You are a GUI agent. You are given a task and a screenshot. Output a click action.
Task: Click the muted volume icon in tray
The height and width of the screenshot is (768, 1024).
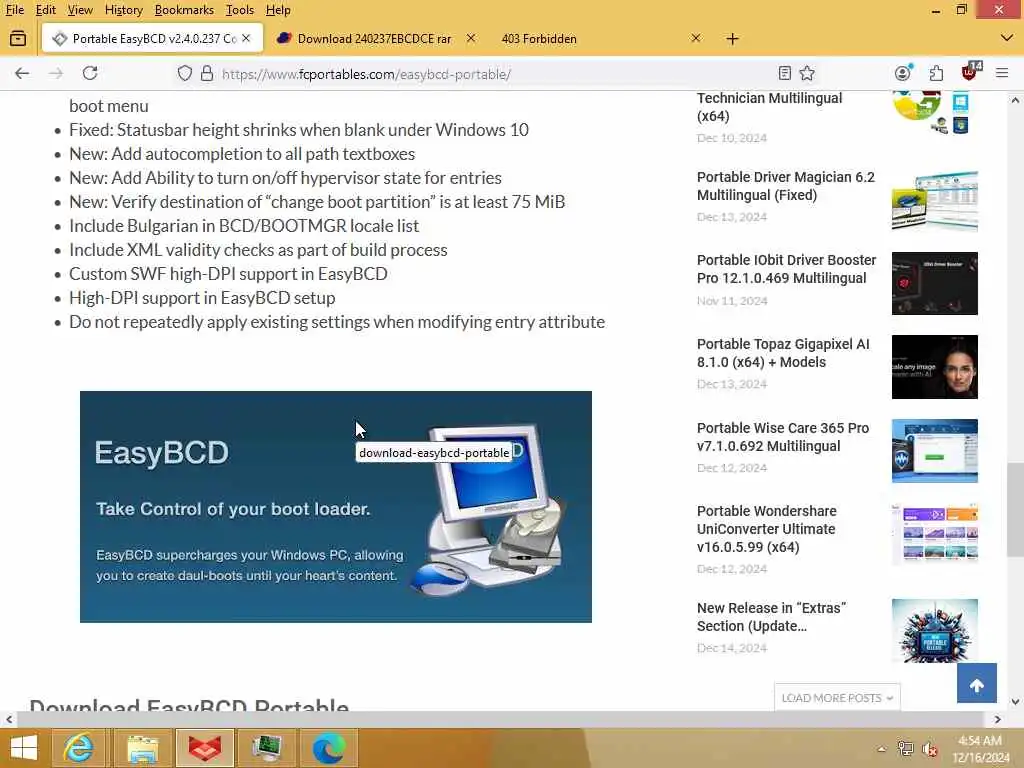pos(930,749)
